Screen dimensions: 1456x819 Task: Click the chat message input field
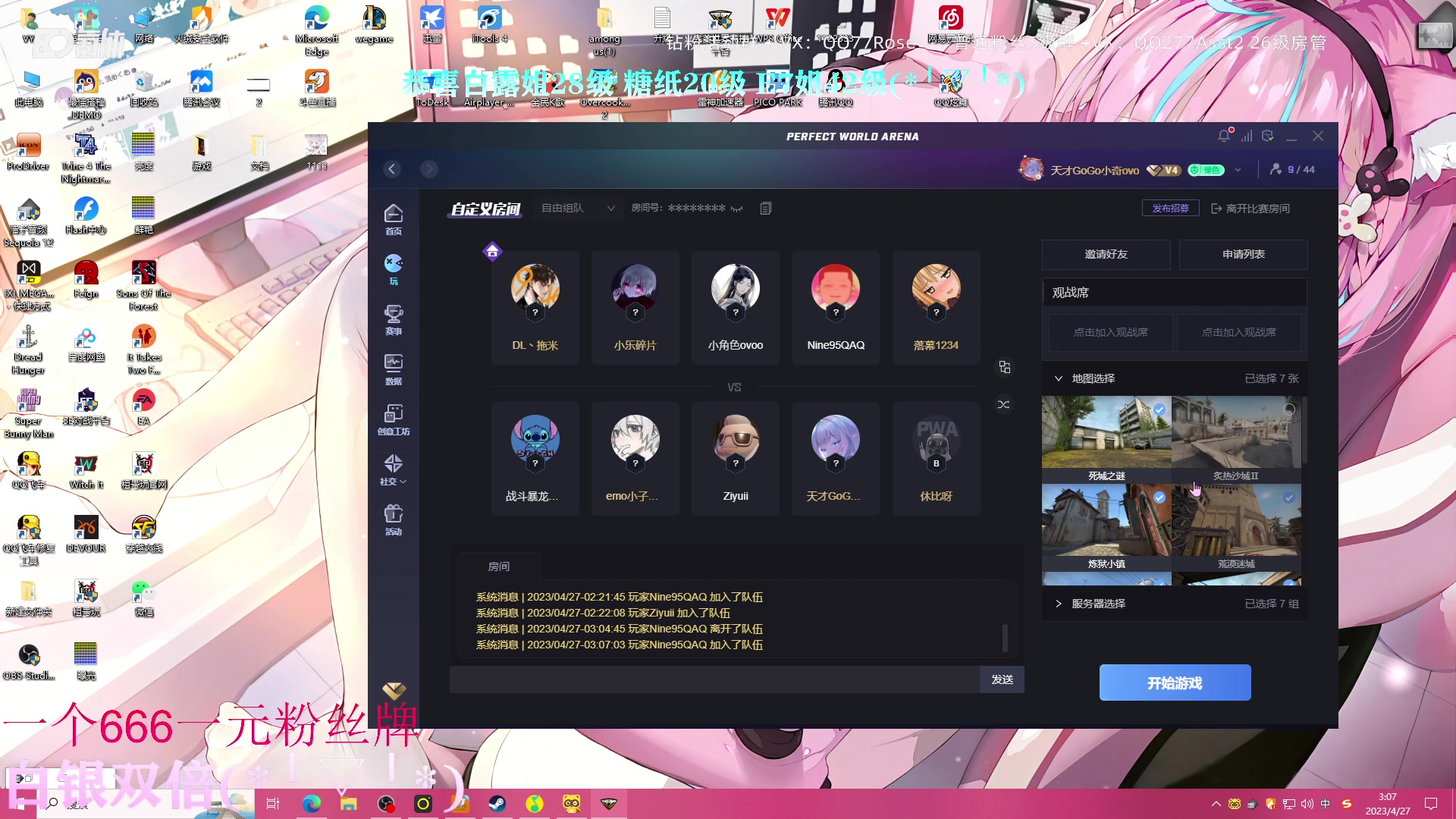[714, 679]
